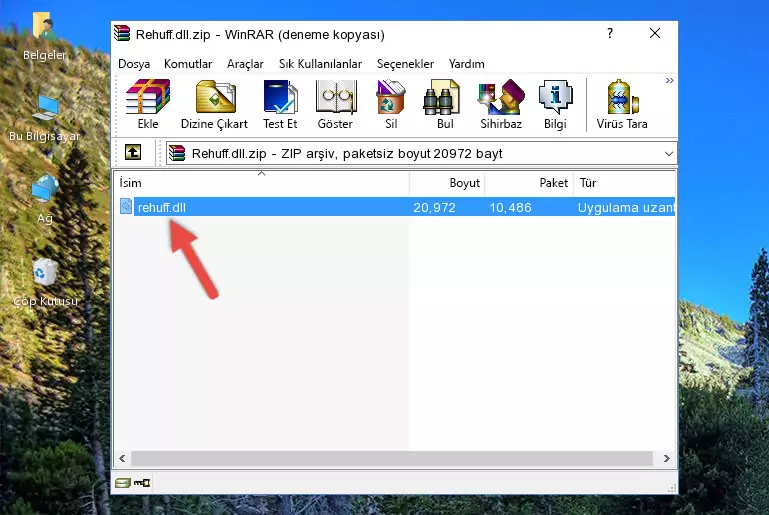The height and width of the screenshot is (515, 769).
Task: Click the Virüs Tara scan icon
Action: (622, 104)
